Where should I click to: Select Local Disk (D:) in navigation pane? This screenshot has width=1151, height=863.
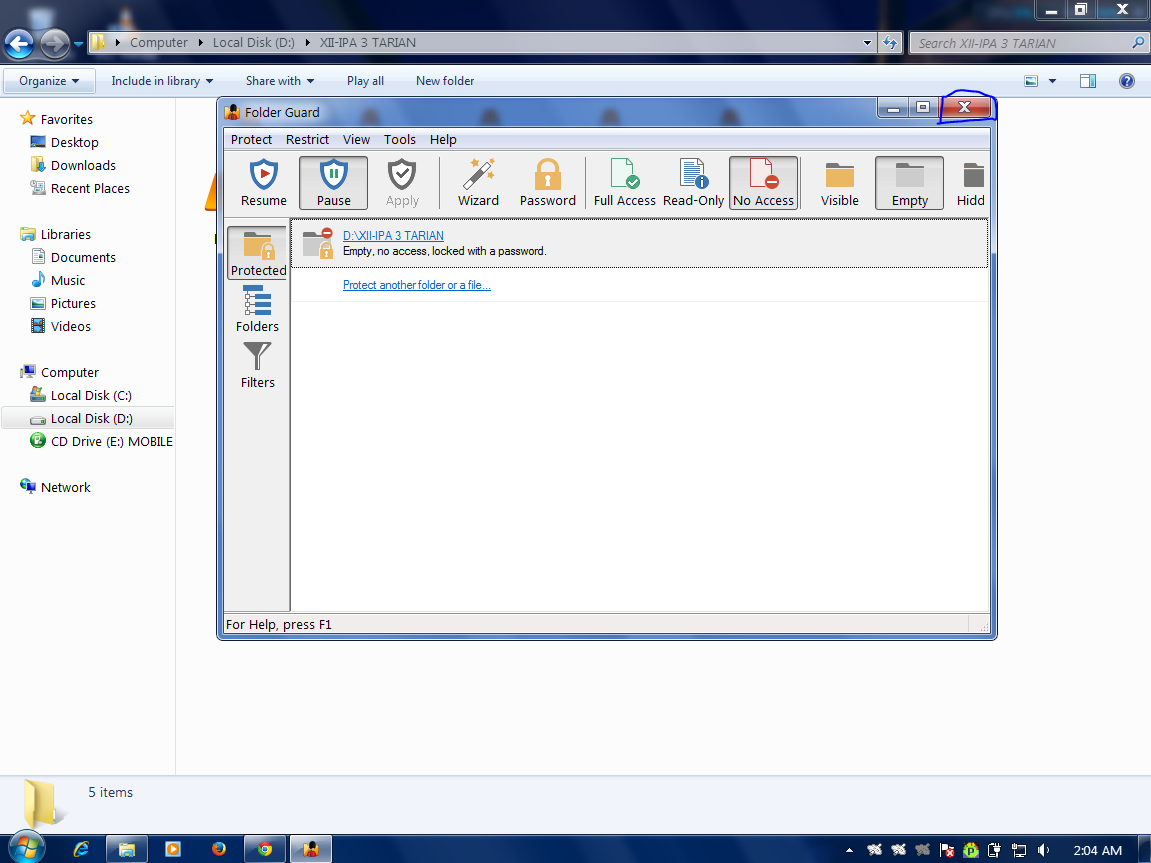tap(88, 418)
